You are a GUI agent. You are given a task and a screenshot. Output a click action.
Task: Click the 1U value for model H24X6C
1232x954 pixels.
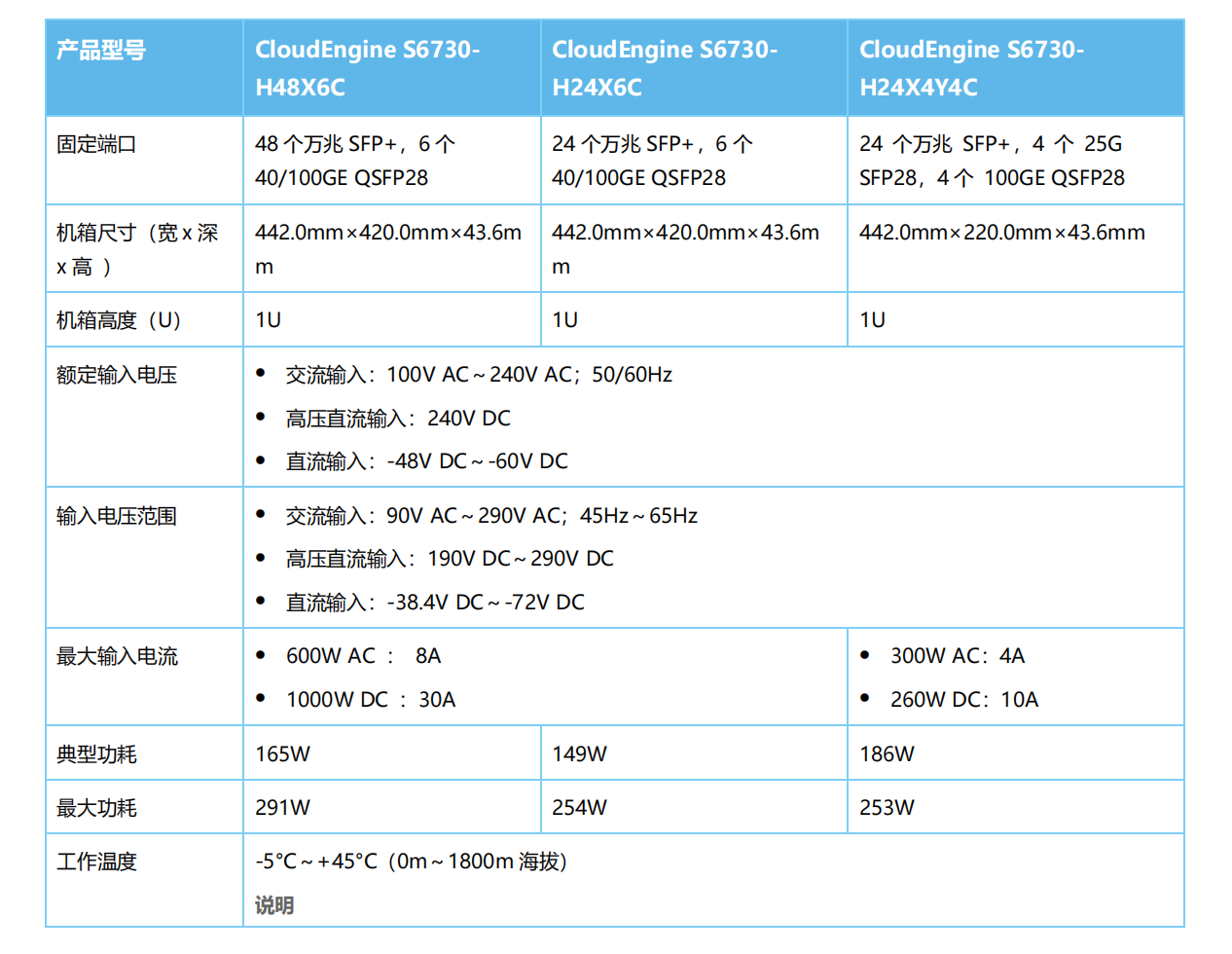(x=564, y=320)
